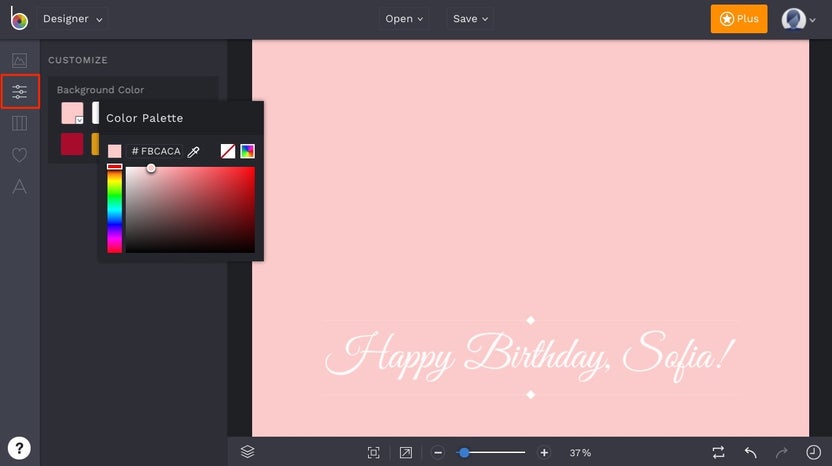Select the Customize sliders sidebar icon

coord(20,91)
